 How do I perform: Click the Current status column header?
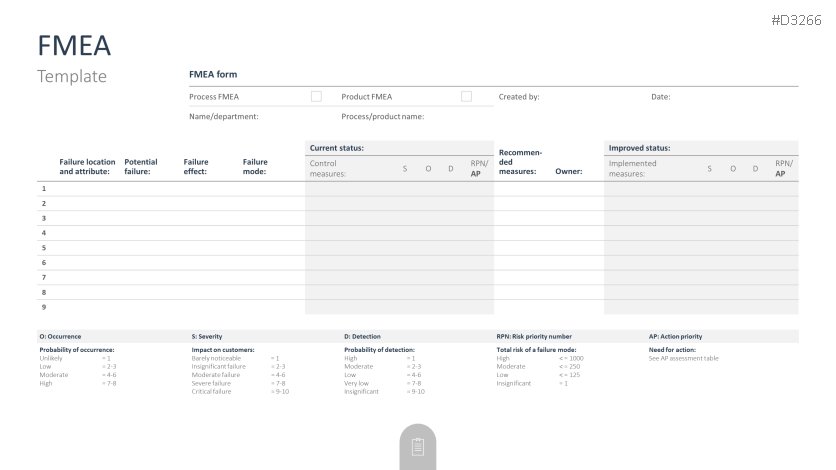coord(337,148)
